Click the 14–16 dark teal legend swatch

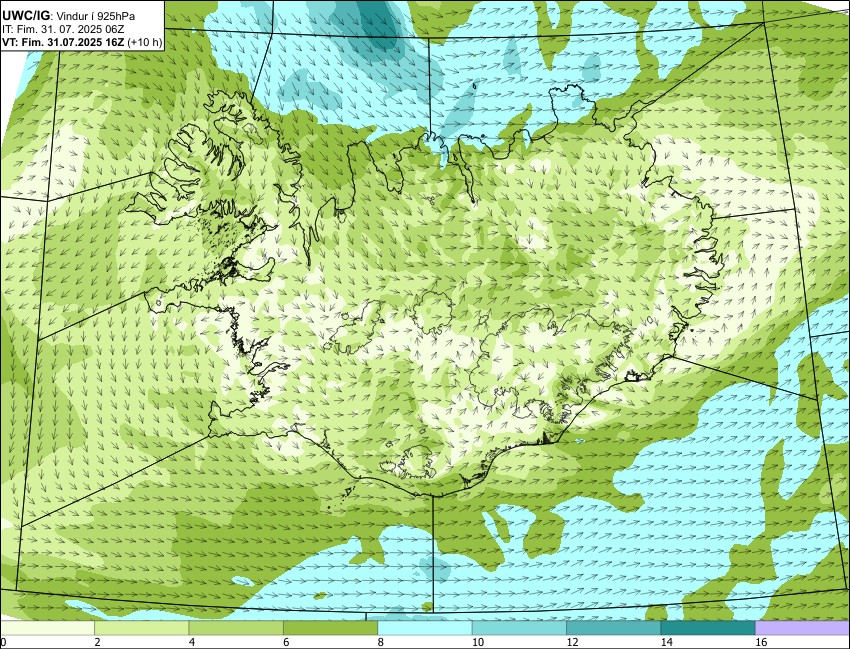click(707, 628)
